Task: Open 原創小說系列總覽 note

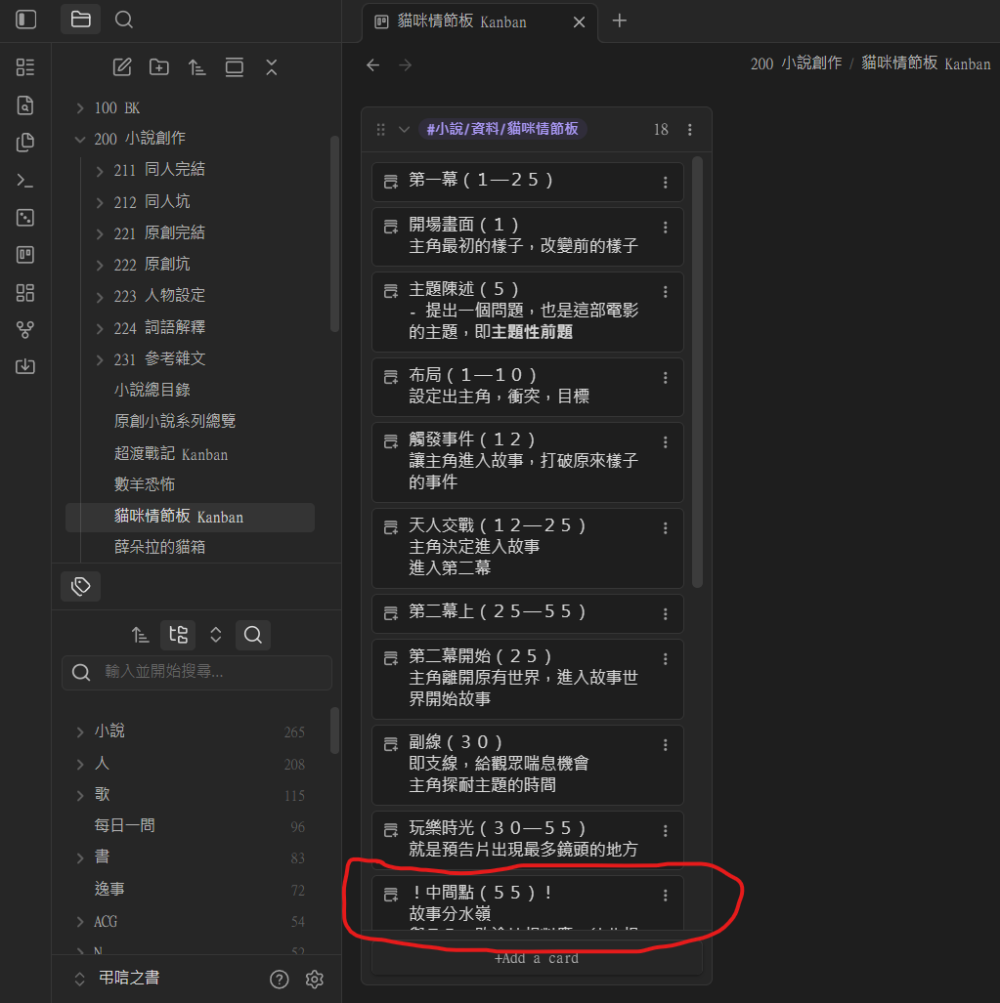Action: (175, 422)
